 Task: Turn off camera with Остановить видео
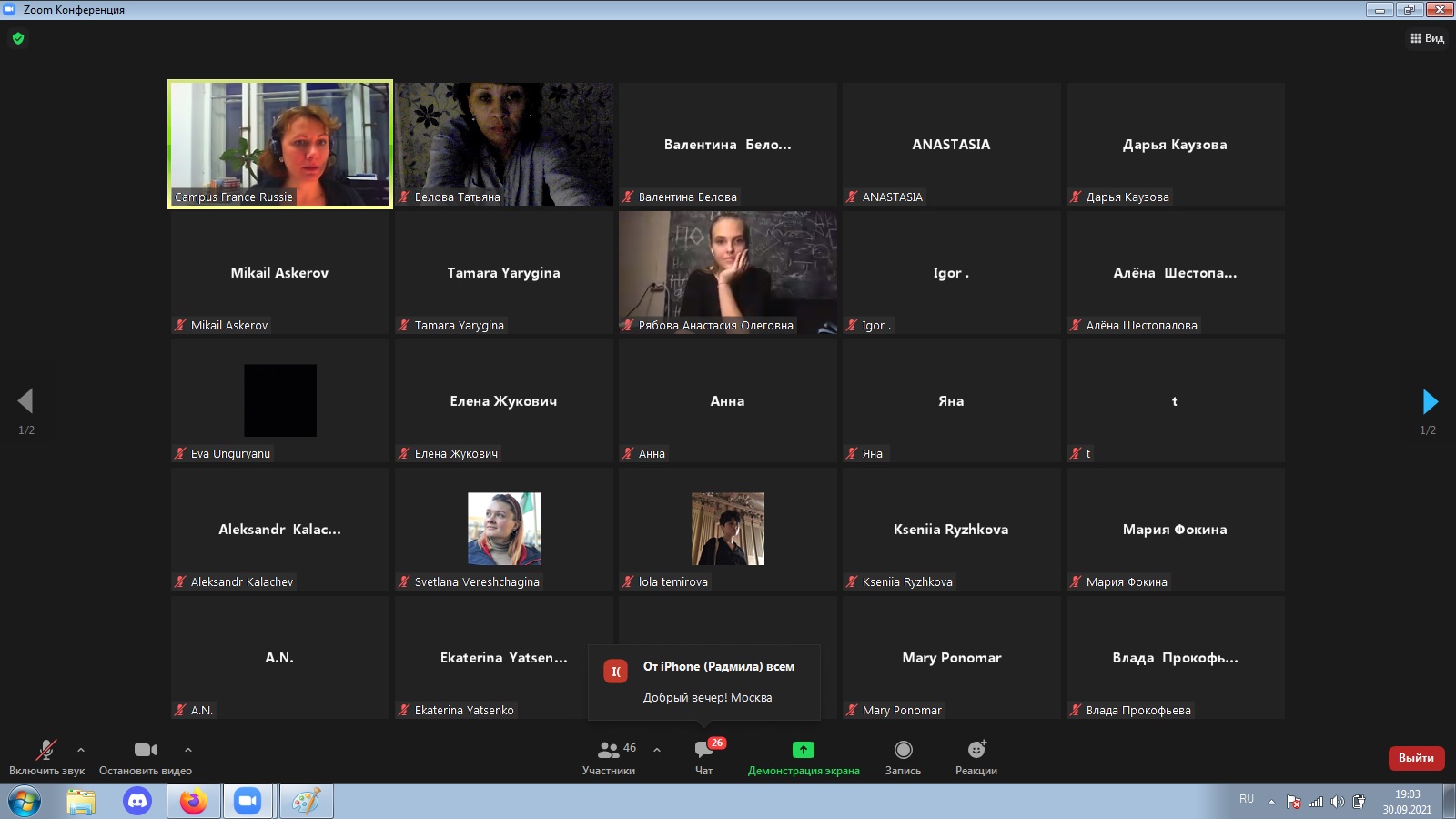pyautogui.click(x=145, y=757)
